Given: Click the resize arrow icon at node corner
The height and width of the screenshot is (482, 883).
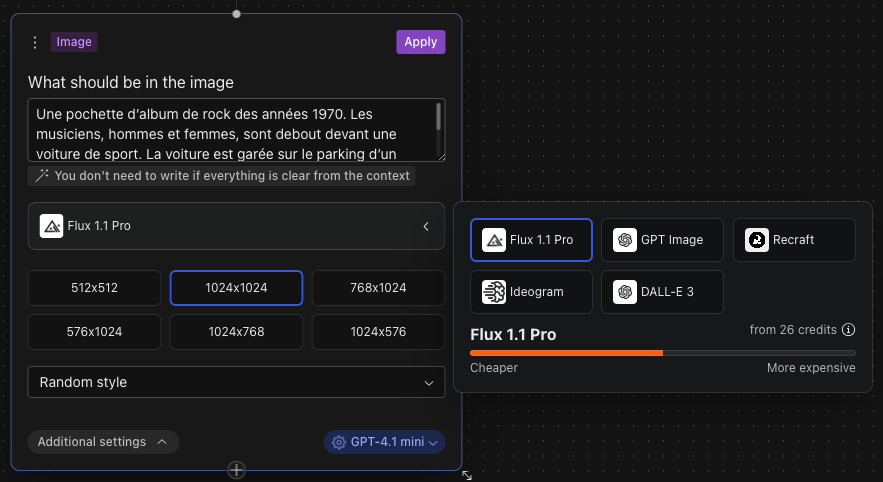Looking at the screenshot, I should click(467, 476).
